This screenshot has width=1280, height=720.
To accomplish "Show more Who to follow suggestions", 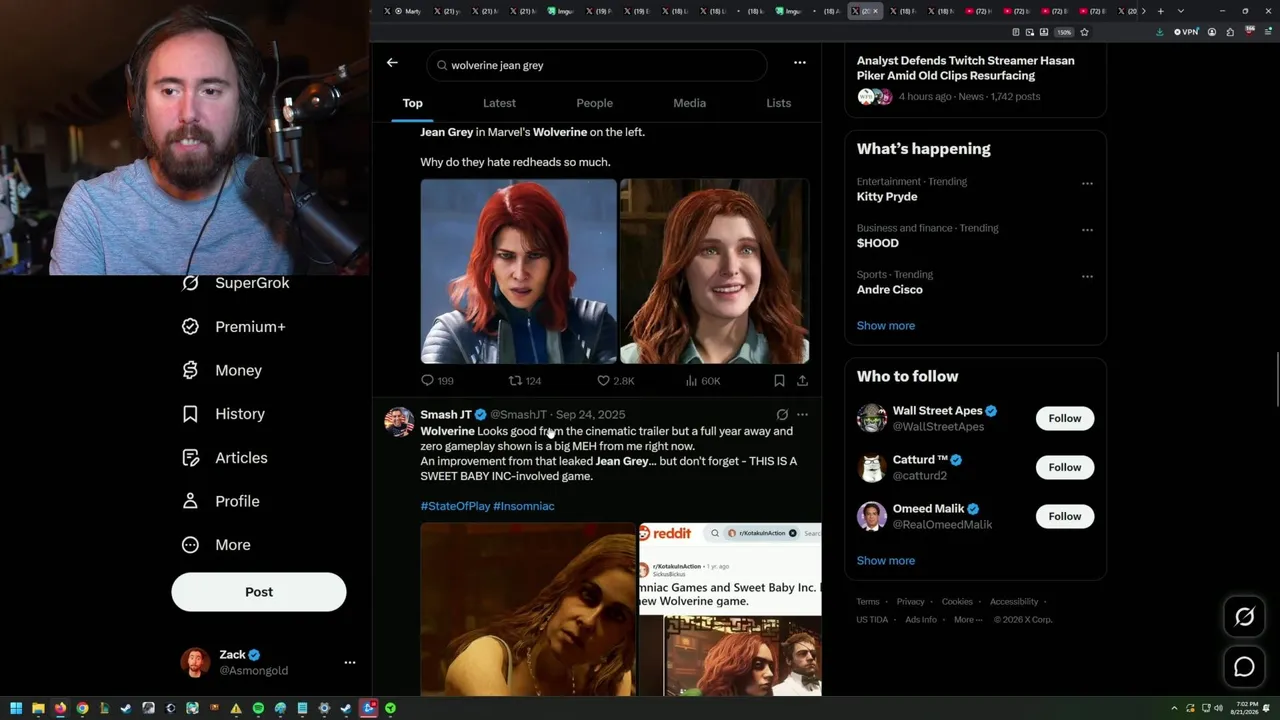I will pyautogui.click(x=885, y=561).
